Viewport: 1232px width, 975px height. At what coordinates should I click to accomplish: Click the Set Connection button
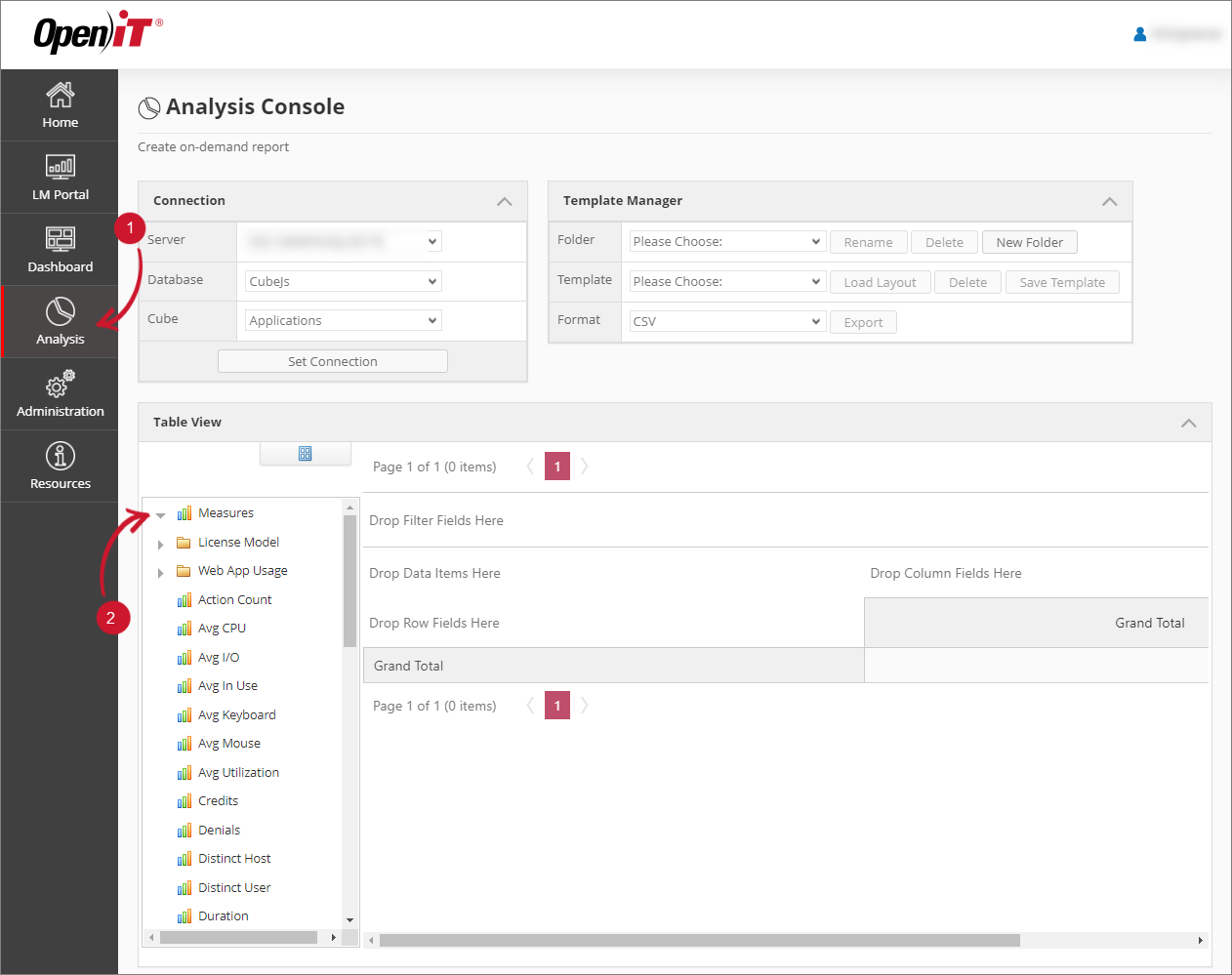point(332,362)
